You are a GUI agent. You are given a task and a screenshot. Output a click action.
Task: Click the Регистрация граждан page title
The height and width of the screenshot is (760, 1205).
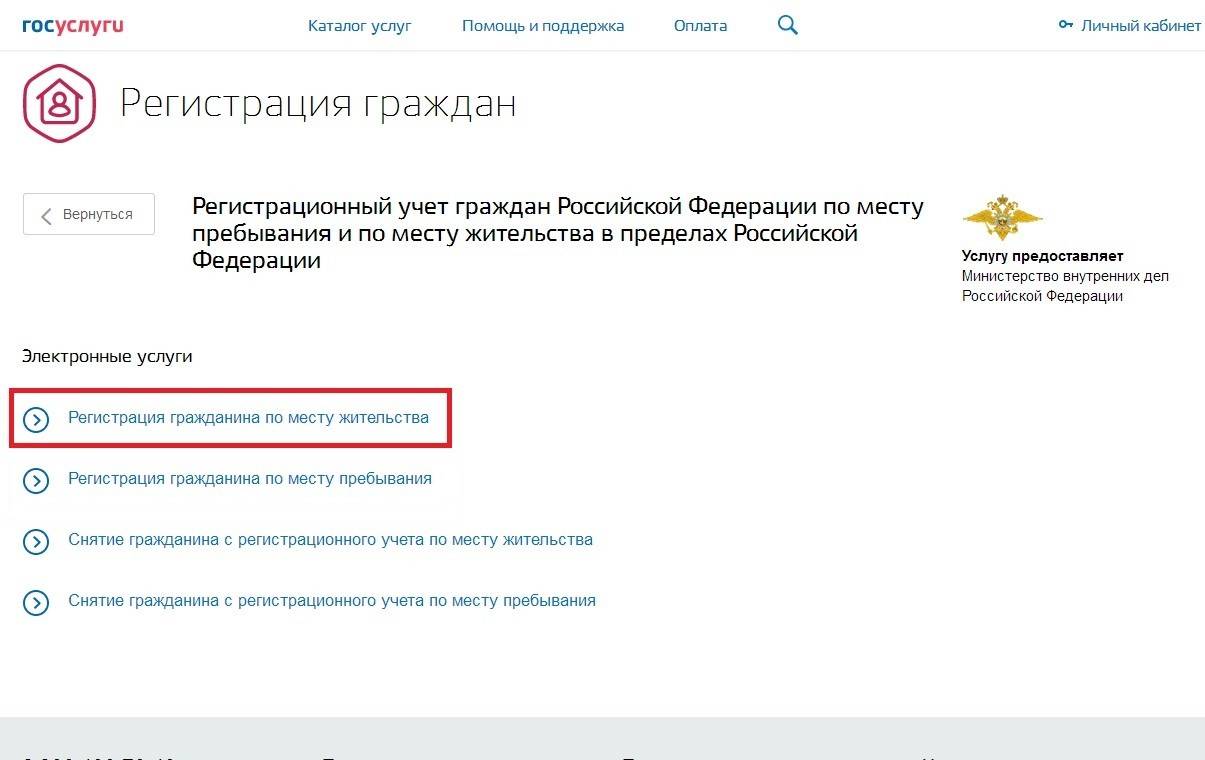(318, 104)
